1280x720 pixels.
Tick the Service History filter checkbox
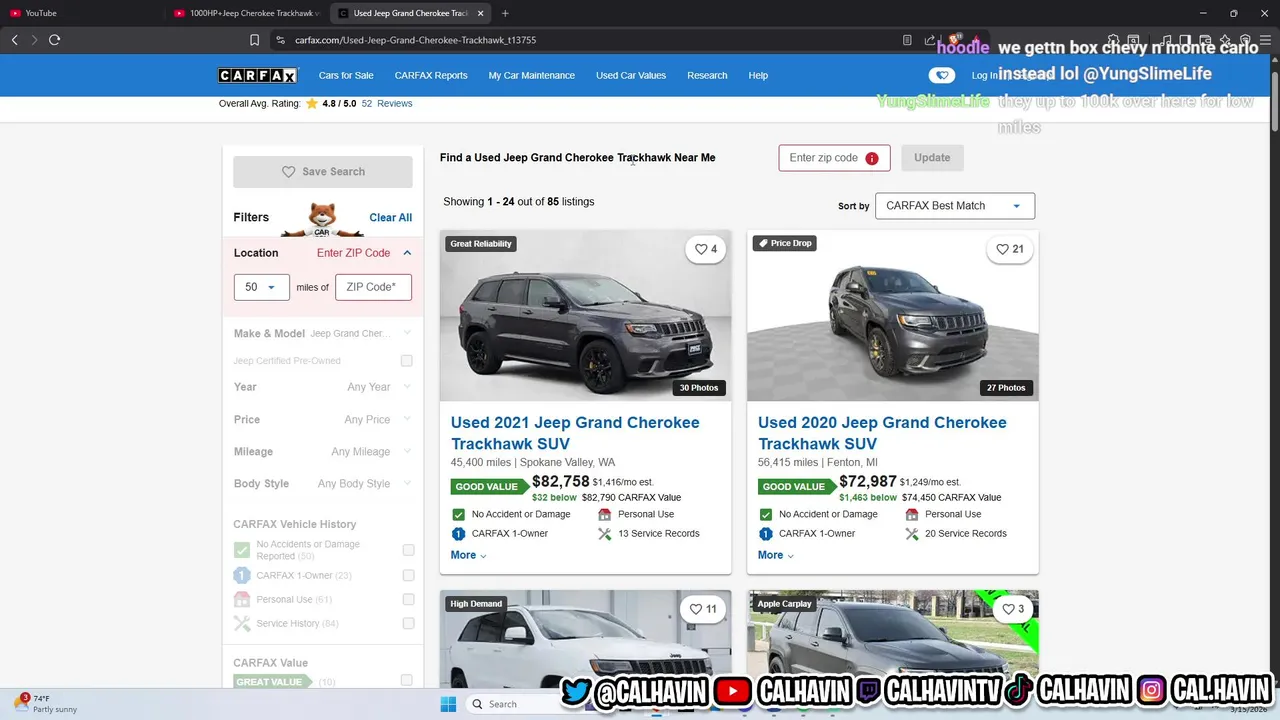(x=408, y=623)
